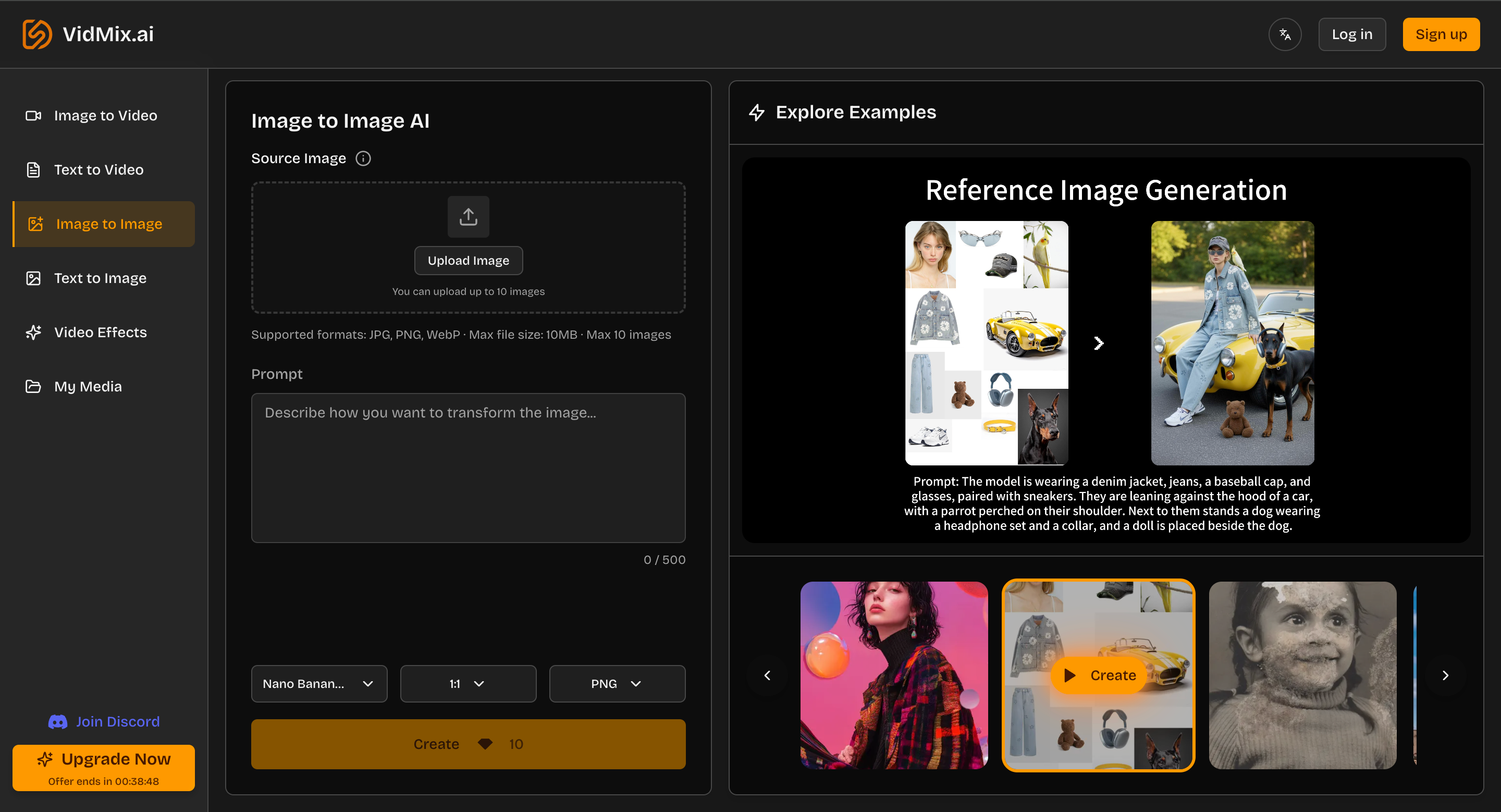
Task: Open the language translate icon
Action: (1284, 34)
